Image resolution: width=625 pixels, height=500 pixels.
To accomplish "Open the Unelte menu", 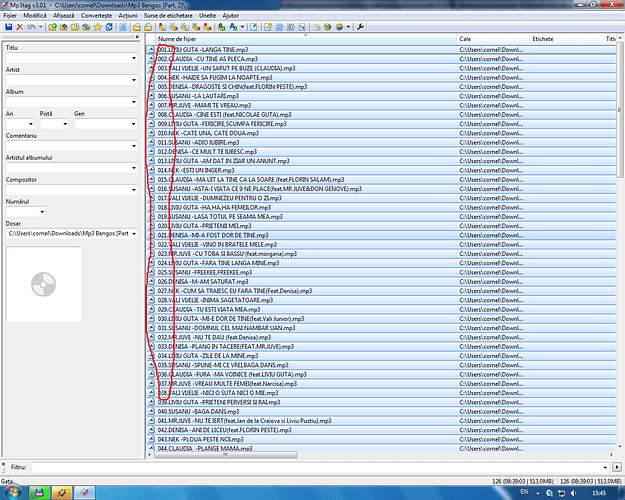I will (207, 16).
